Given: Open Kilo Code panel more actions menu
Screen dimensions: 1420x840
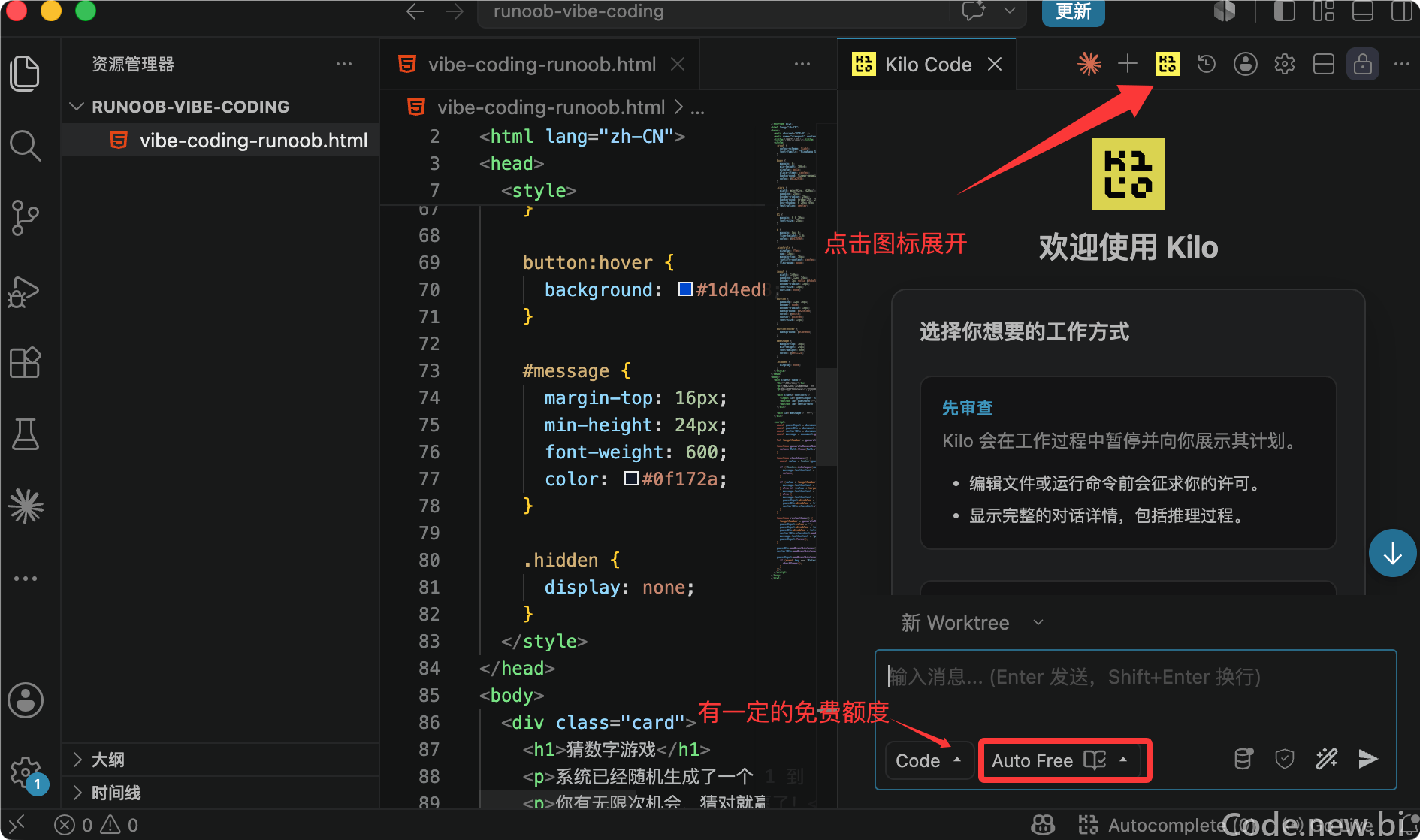Looking at the screenshot, I should (x=1402, y=64).
